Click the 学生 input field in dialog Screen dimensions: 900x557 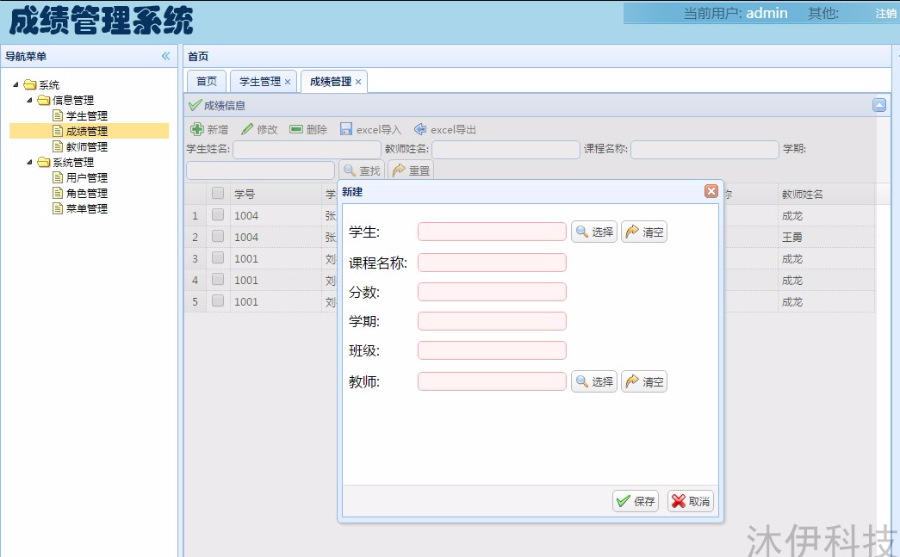pyautogui.click(x=492, y=231)
